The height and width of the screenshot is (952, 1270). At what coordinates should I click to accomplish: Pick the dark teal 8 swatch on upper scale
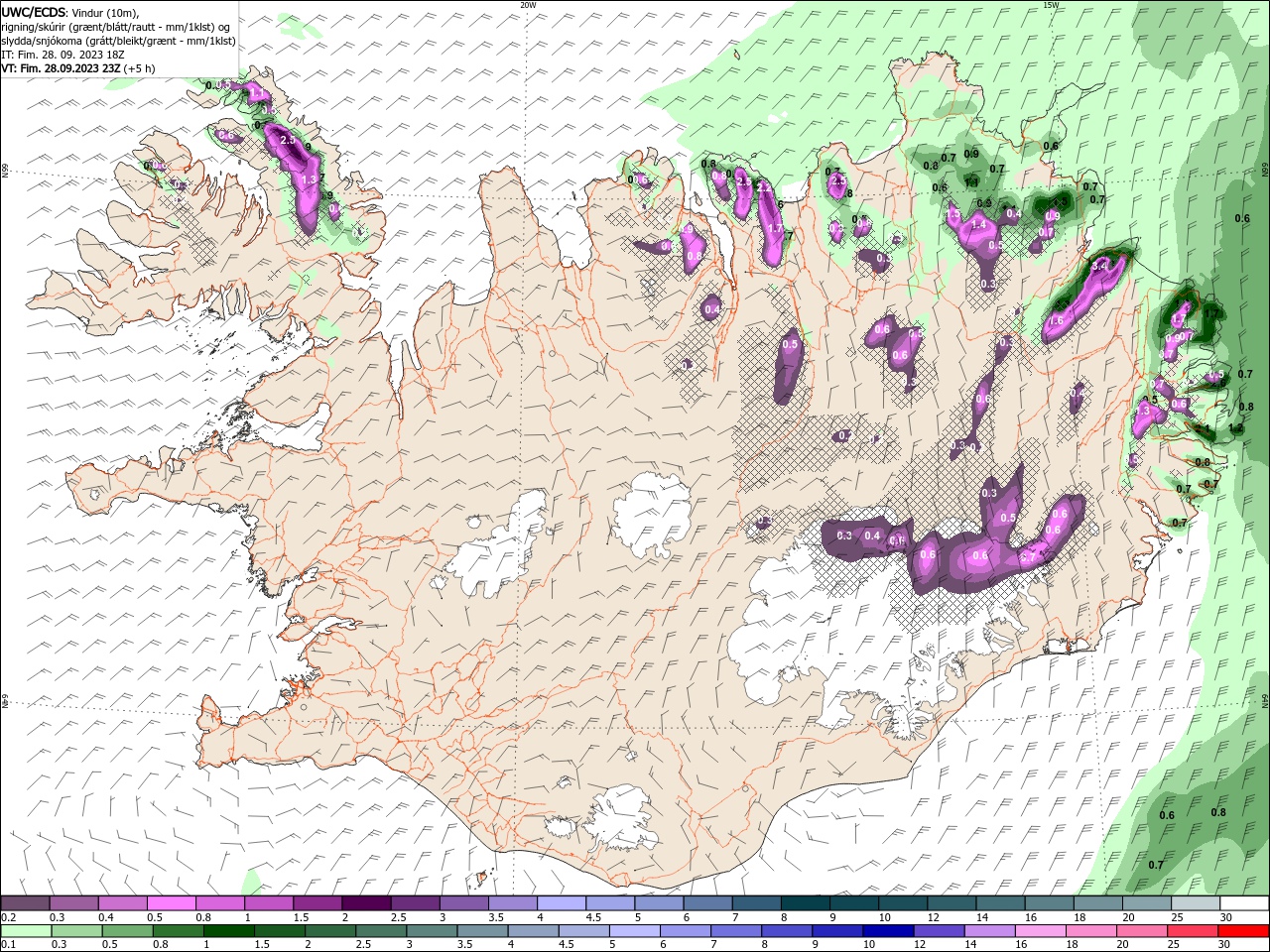pyautogui.click(x=805, y=903)
